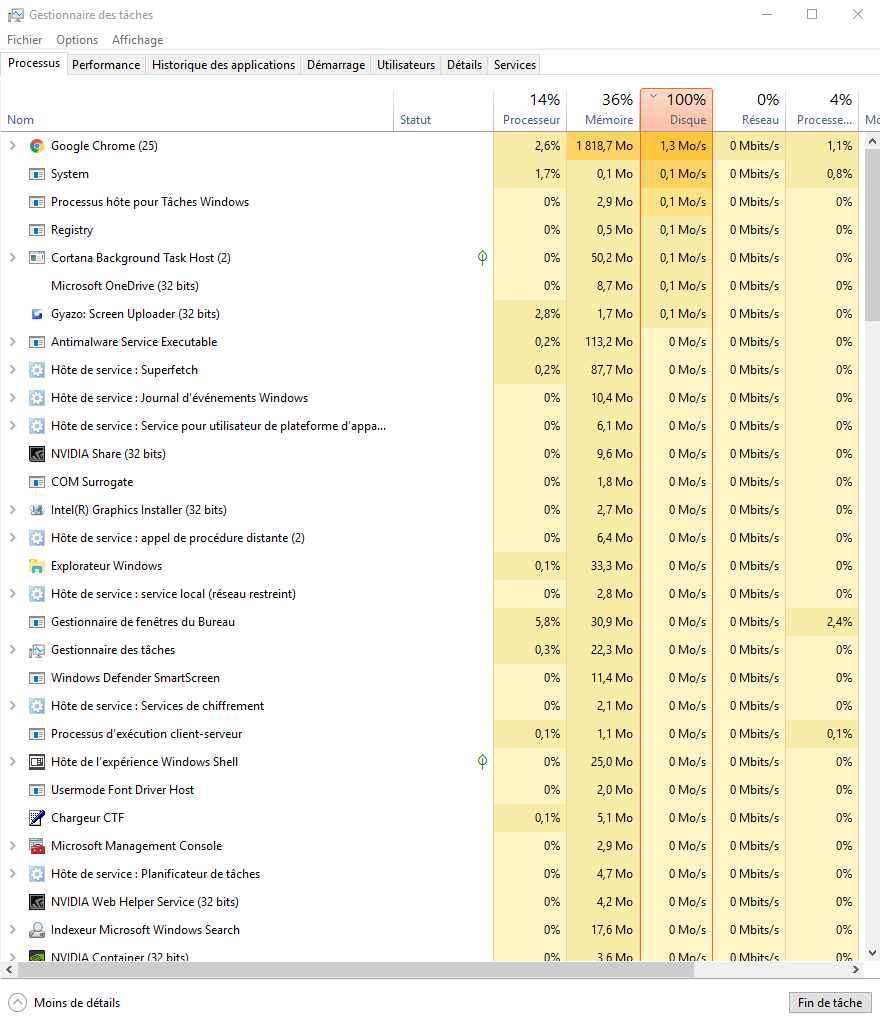Click the Registry process icon

(x=37, y=230)
